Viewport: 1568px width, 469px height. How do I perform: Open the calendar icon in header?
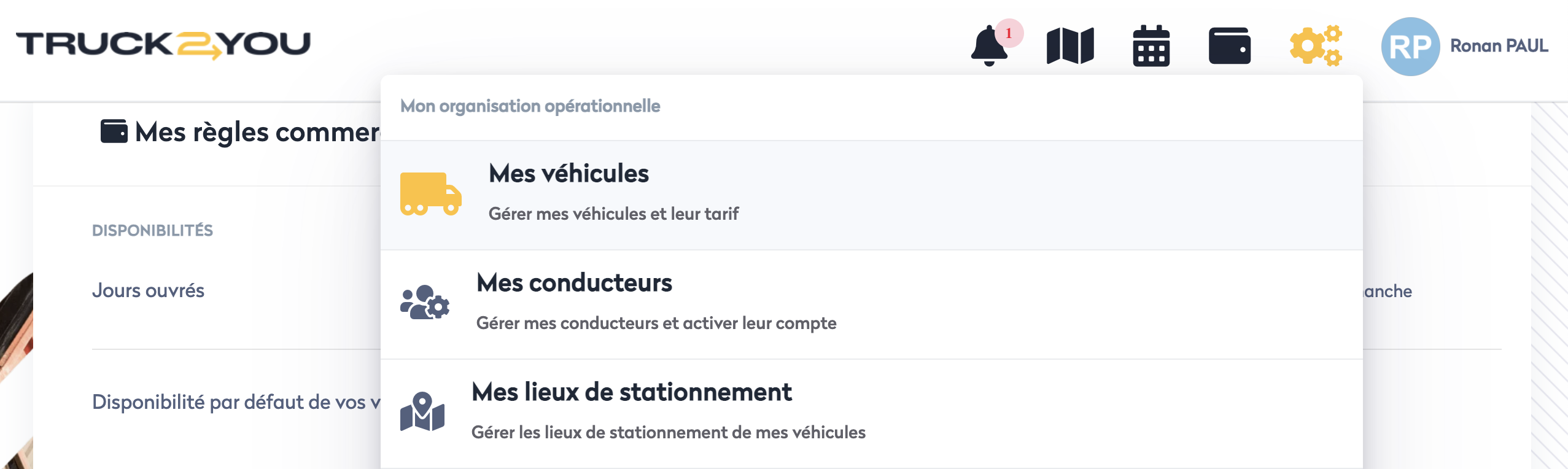point(1151,46)
